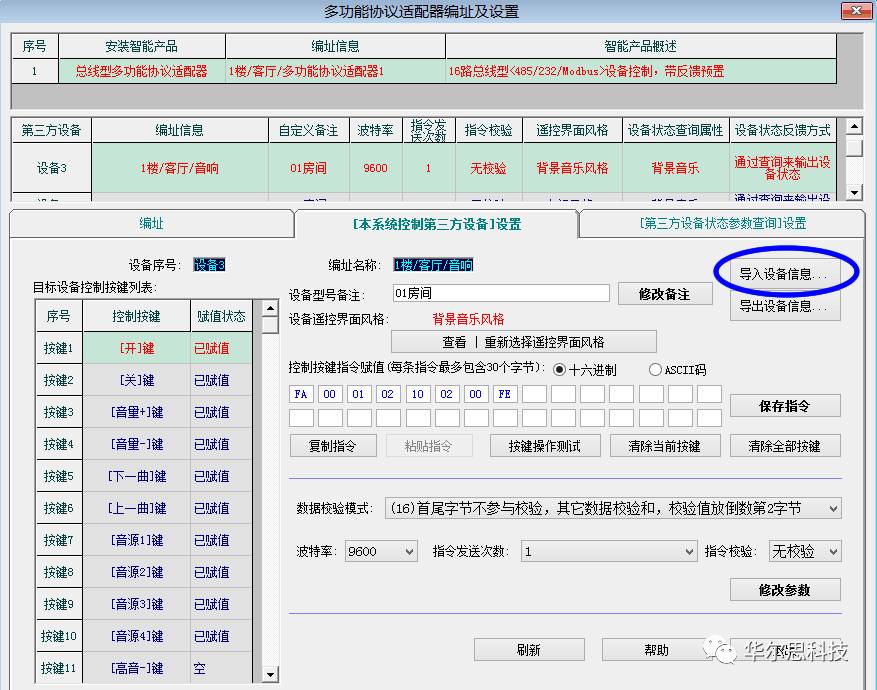Close the window with the X button
Image resolution: width=877 pixels, height=690 pixels.
click(x=854, y=12)
